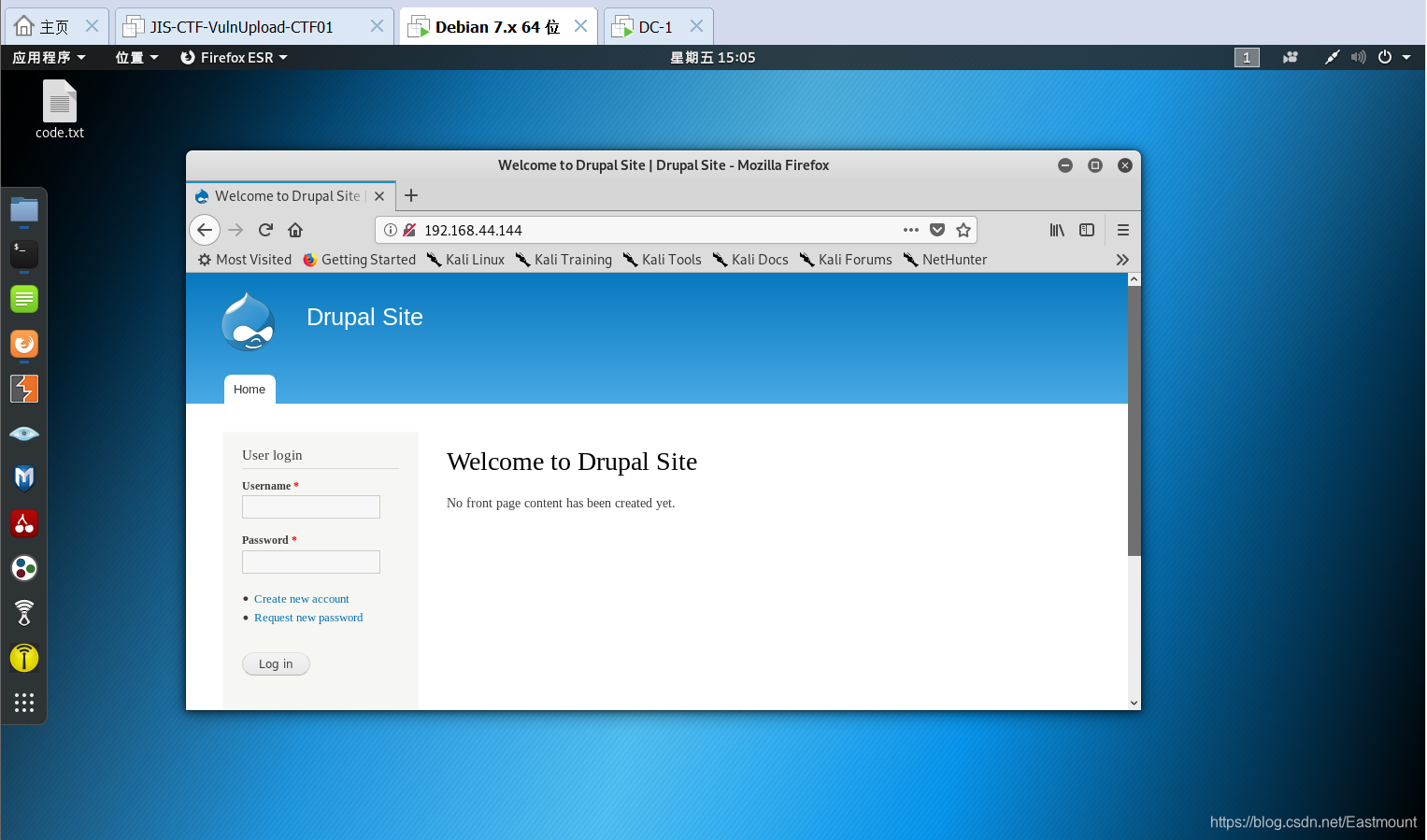Click the Drupal logo
Screen dimensions: 1427x840
point(249,322)
